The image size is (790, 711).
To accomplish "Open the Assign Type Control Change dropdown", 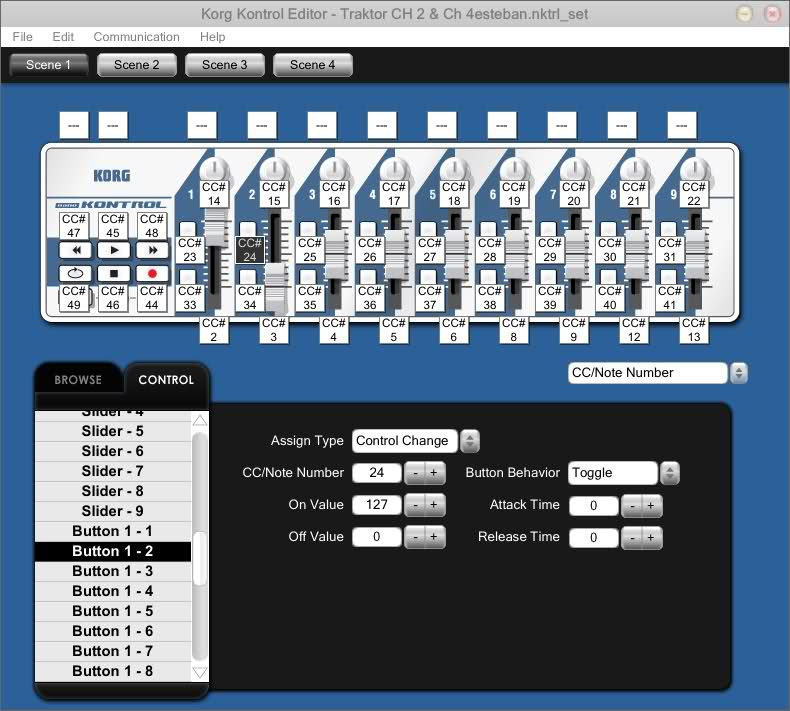I will coord(470,441).
